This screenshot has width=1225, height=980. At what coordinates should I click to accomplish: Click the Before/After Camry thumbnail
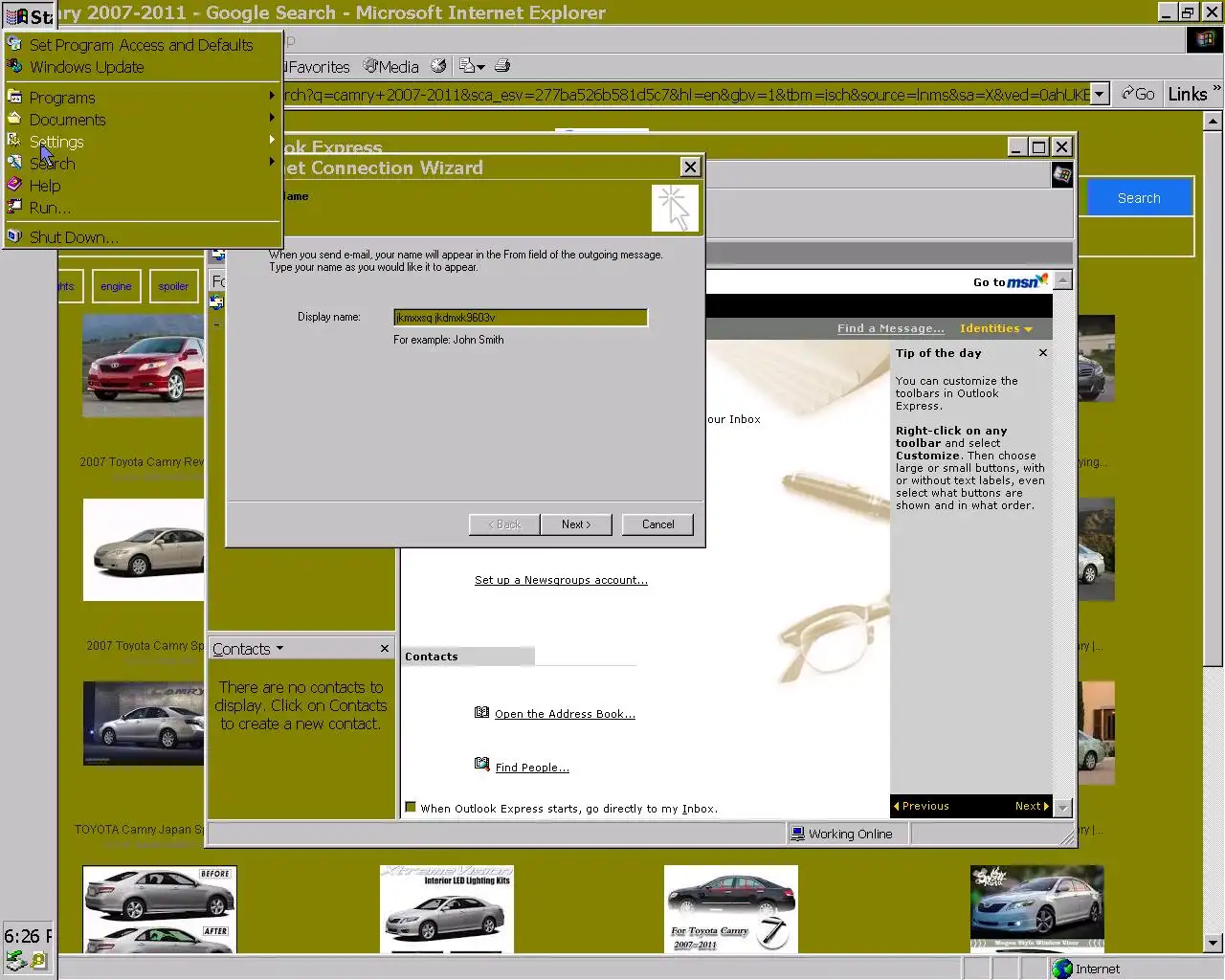159,909
